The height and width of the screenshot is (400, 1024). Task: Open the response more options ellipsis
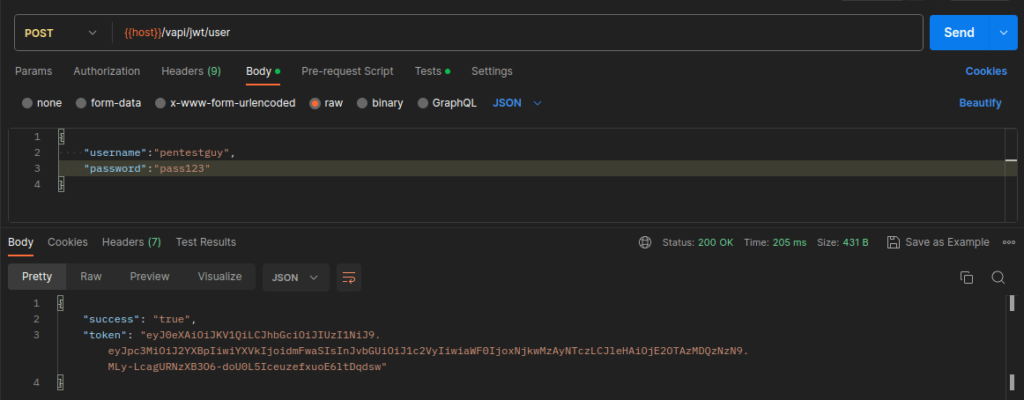[x=1009, y=242]
